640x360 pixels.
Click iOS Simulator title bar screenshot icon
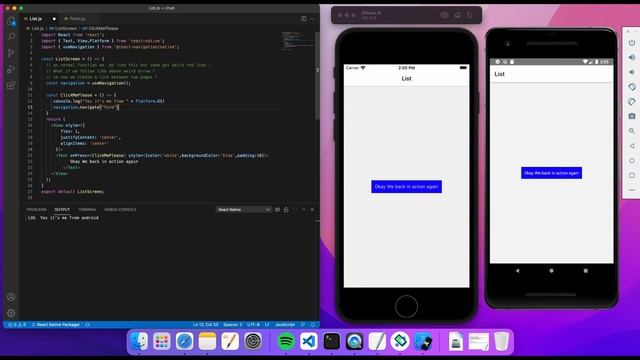coord(444,15)
